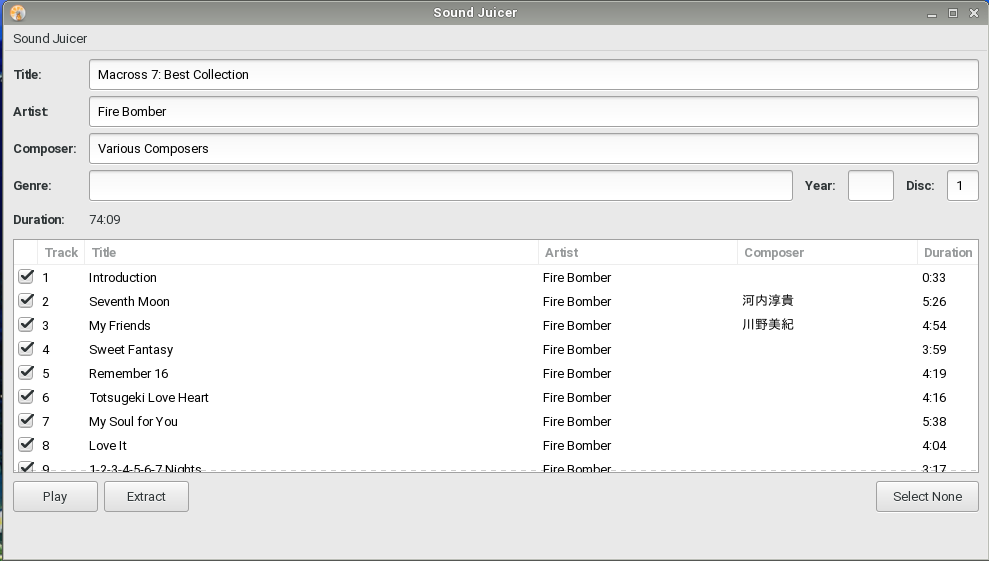This screenshot has width=989, height=561.
Task: Click the Composer column header
Action: click(826, 253)
